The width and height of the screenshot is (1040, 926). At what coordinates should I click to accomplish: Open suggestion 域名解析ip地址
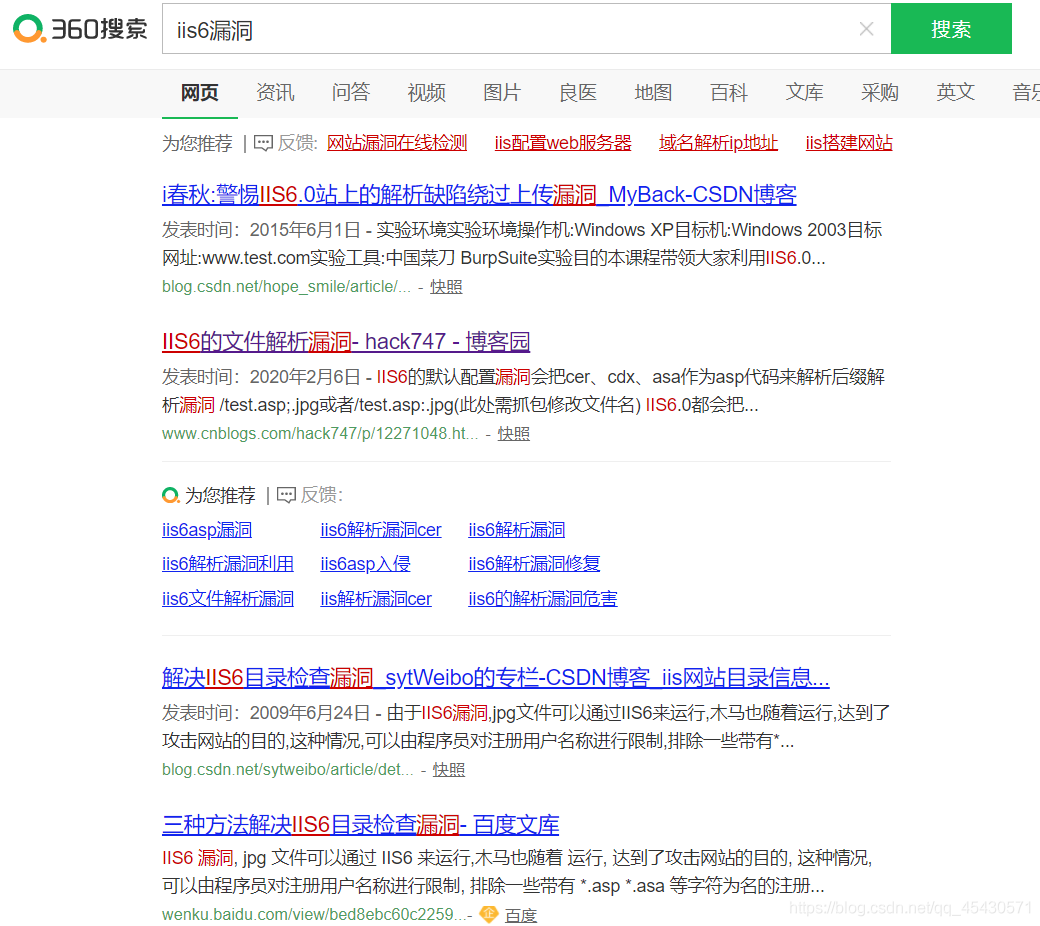(718, 143)
